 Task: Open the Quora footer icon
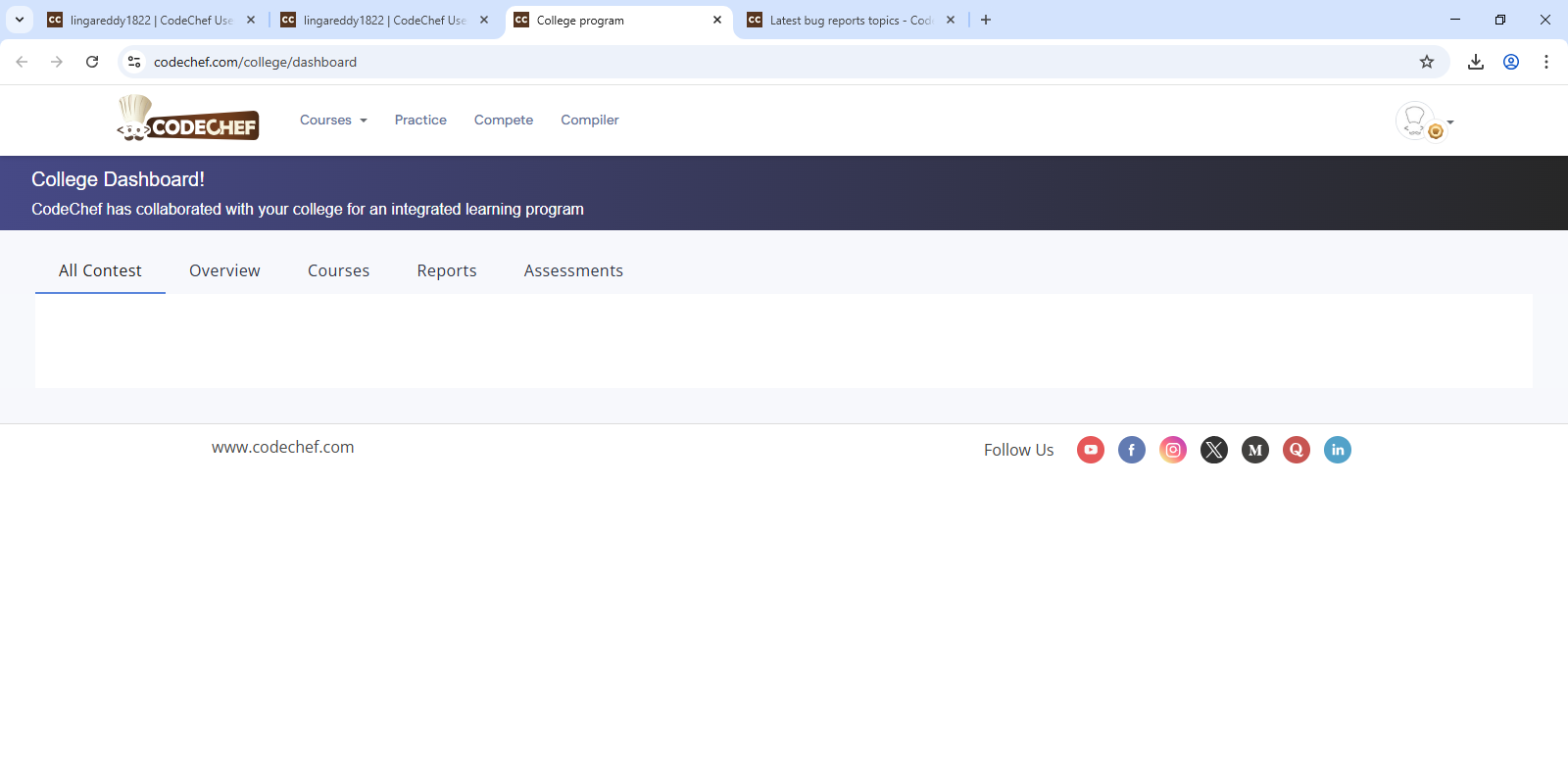pyautogui.click(x=1297, y=450)
